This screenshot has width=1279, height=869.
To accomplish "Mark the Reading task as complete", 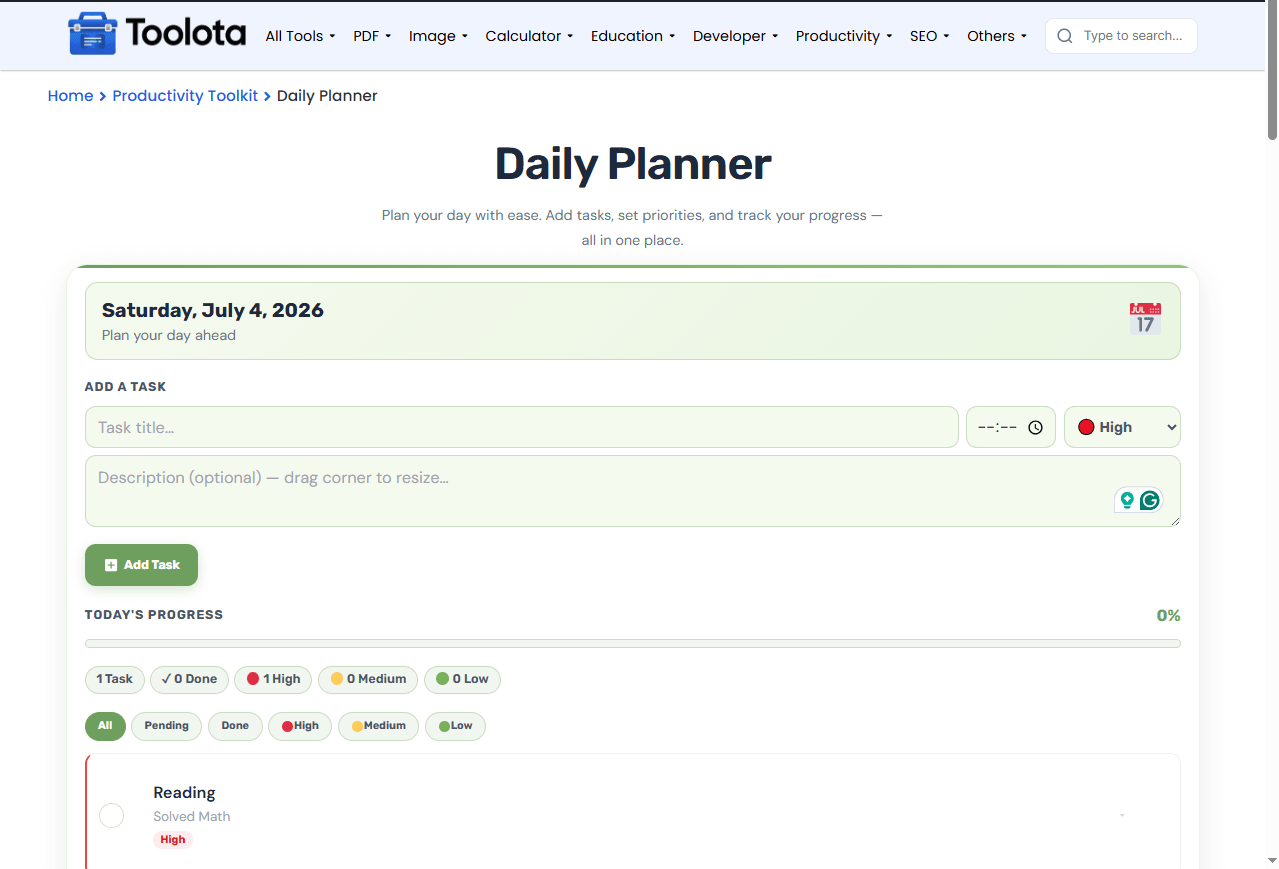I will point(112,816).
